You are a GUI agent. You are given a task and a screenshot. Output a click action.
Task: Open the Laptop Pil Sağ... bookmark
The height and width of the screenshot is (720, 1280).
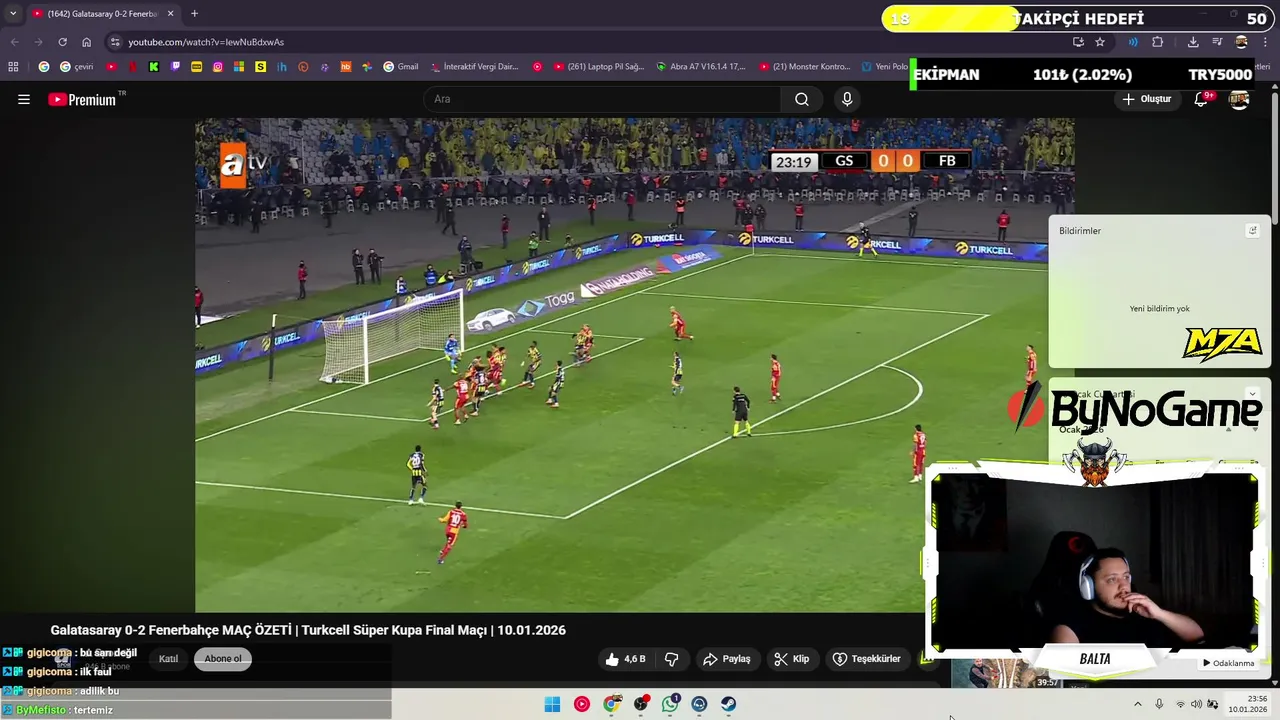597,67
